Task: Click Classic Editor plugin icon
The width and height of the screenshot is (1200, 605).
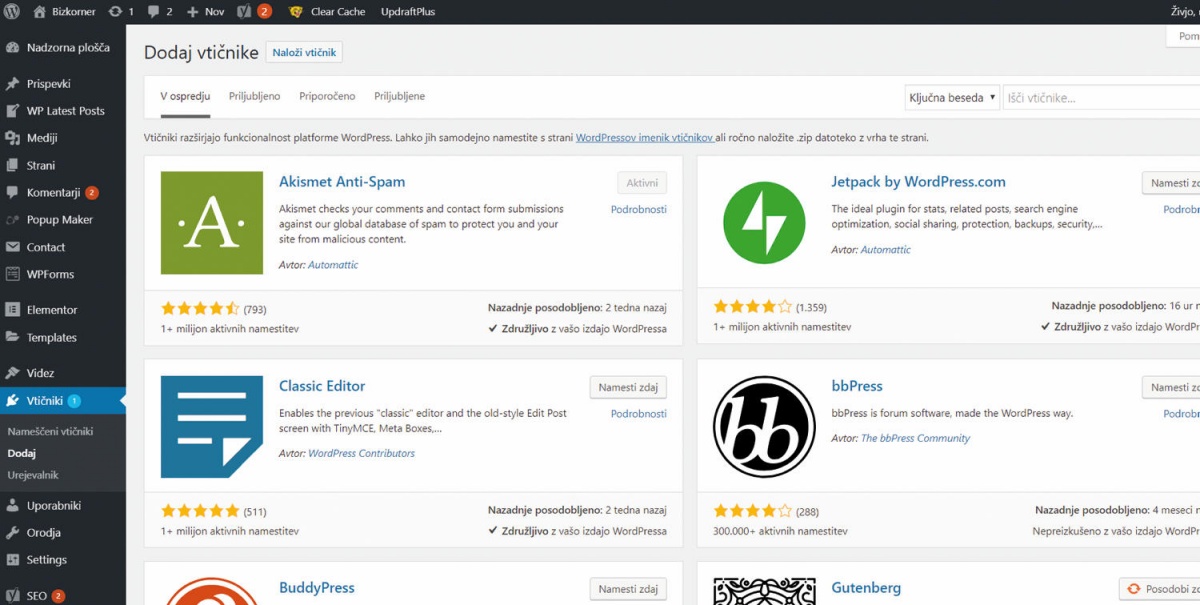Action: click(212, 427)
